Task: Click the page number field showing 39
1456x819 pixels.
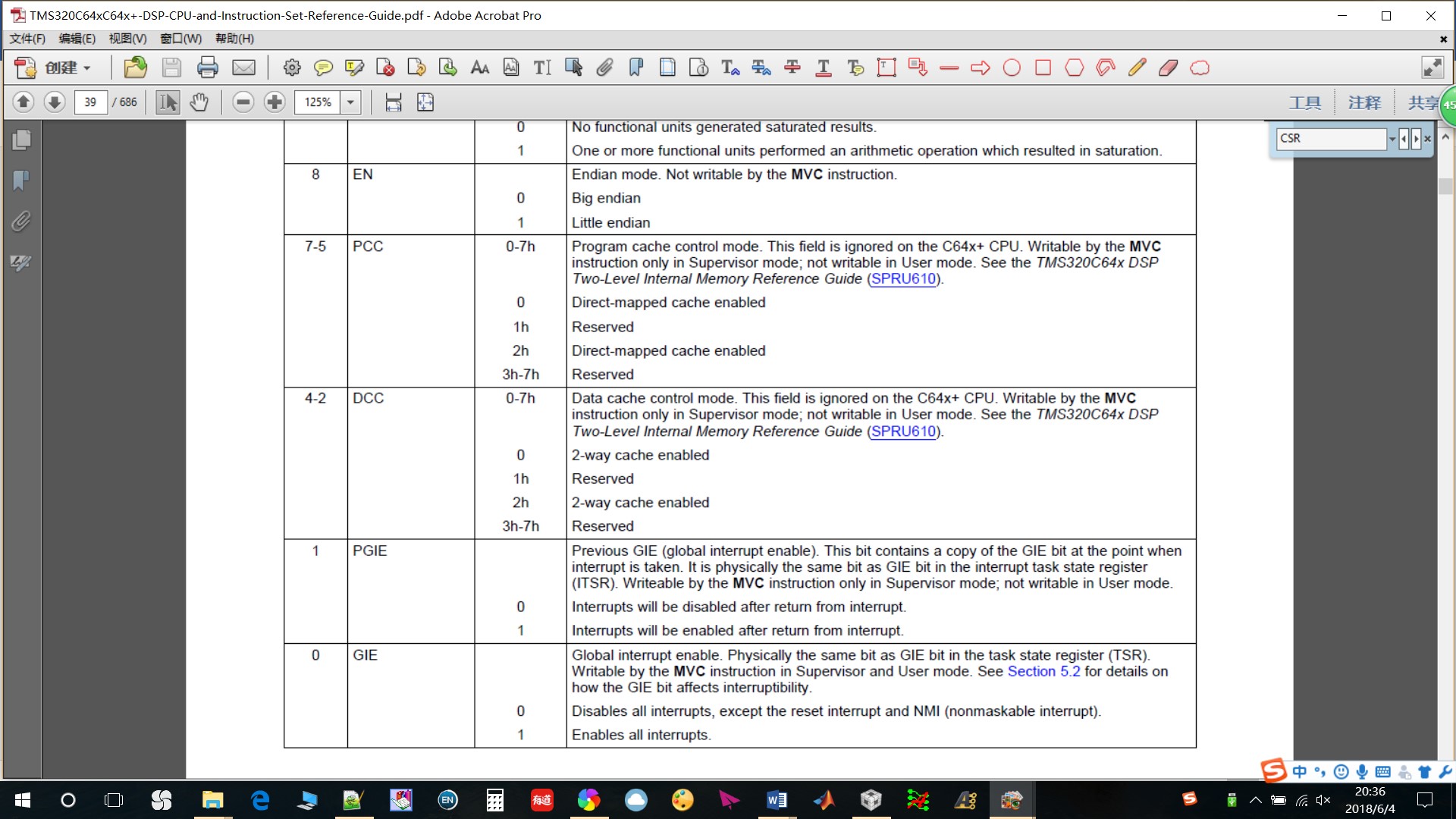Action: pyautogui.click(x=91, y=102)
